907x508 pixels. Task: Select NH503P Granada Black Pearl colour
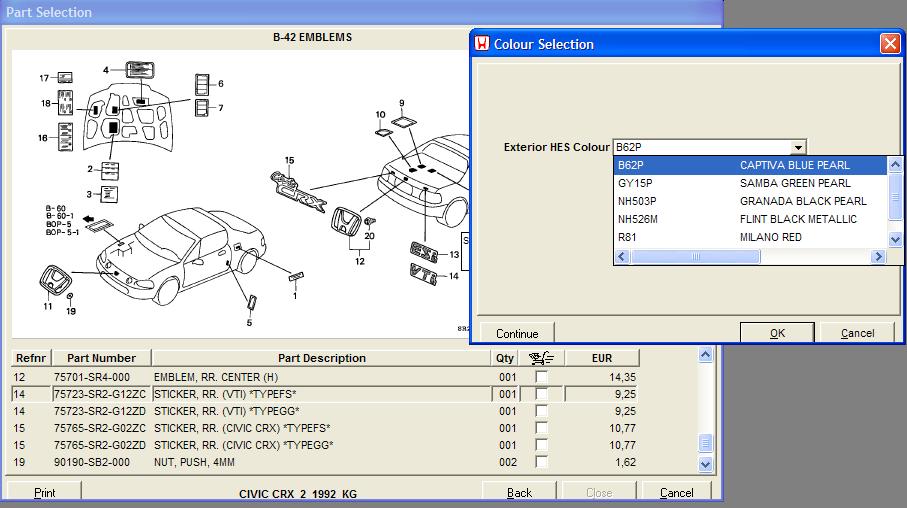(750, 201)
